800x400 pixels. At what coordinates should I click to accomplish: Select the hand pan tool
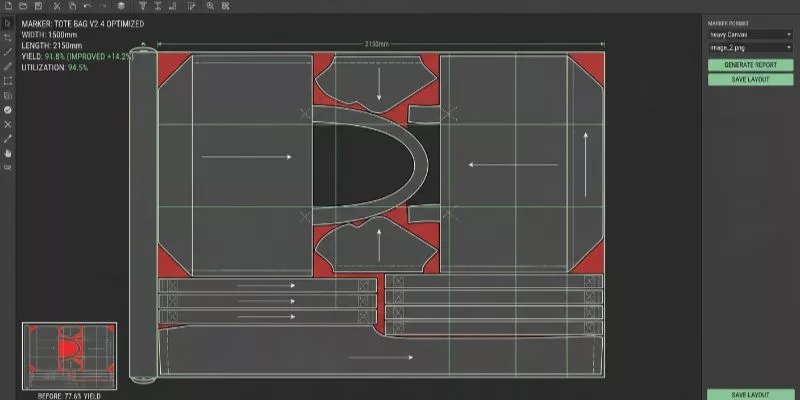pyautogui.click(x=8, y=153)
